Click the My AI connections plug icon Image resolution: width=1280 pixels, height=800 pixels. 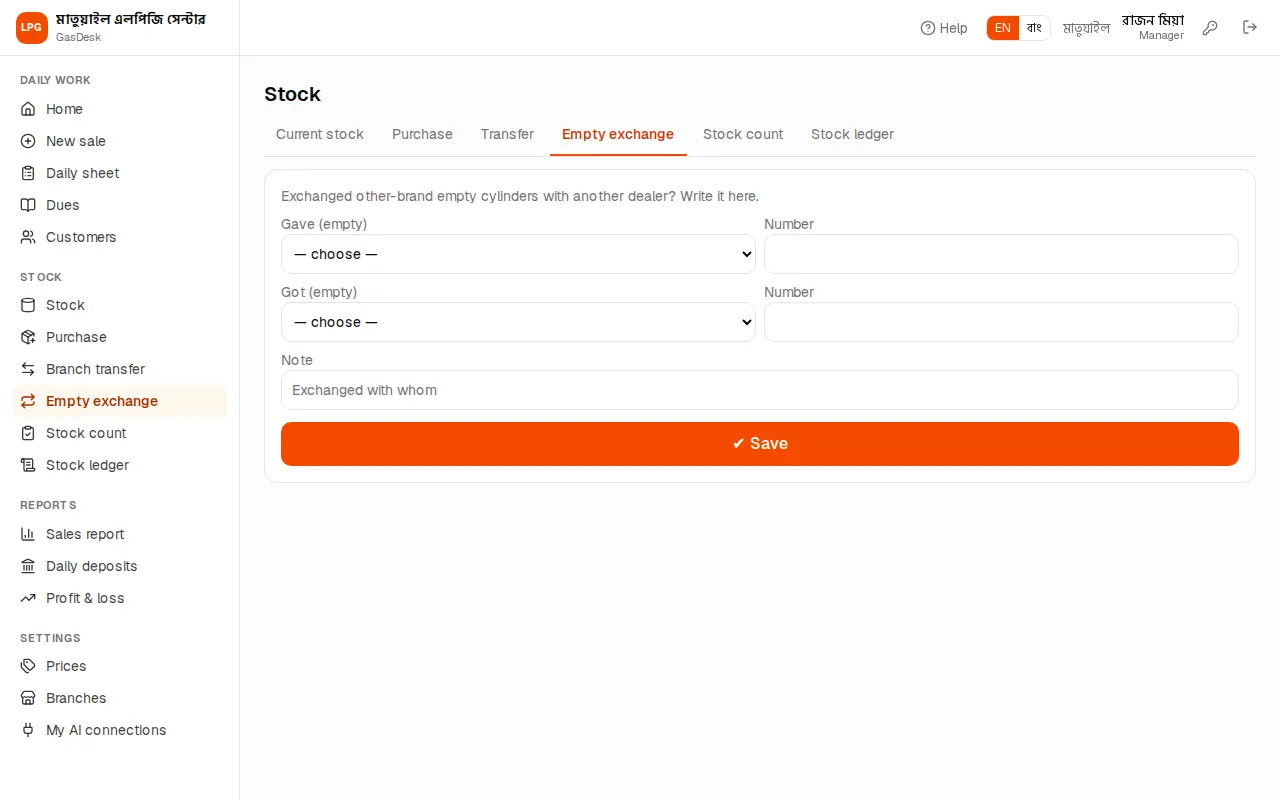point(28,730)
